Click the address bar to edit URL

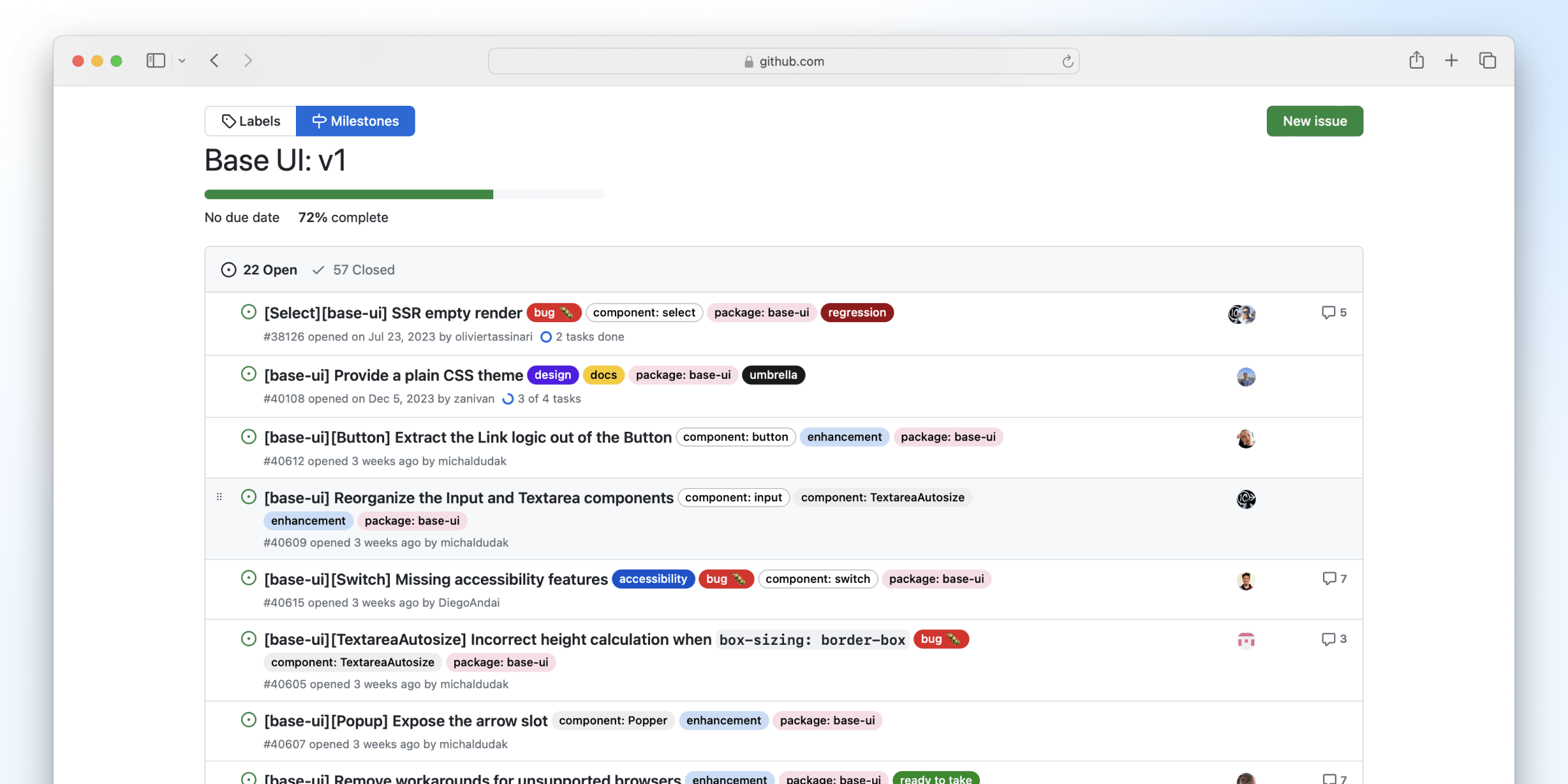pos(784,61)
